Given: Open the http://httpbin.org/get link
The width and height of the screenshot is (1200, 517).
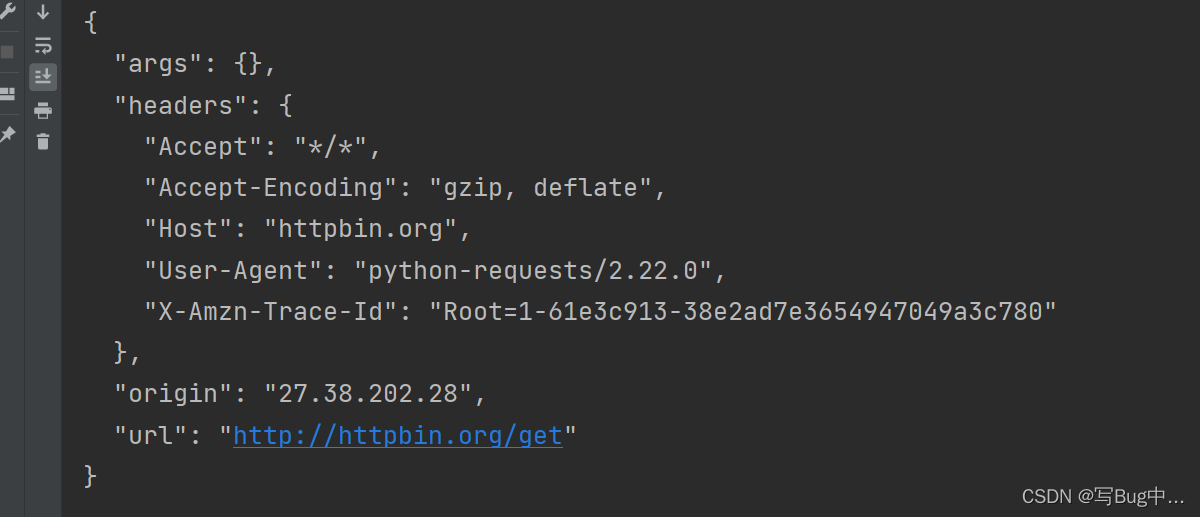Looking at the screenshot, I should (397, 435).
